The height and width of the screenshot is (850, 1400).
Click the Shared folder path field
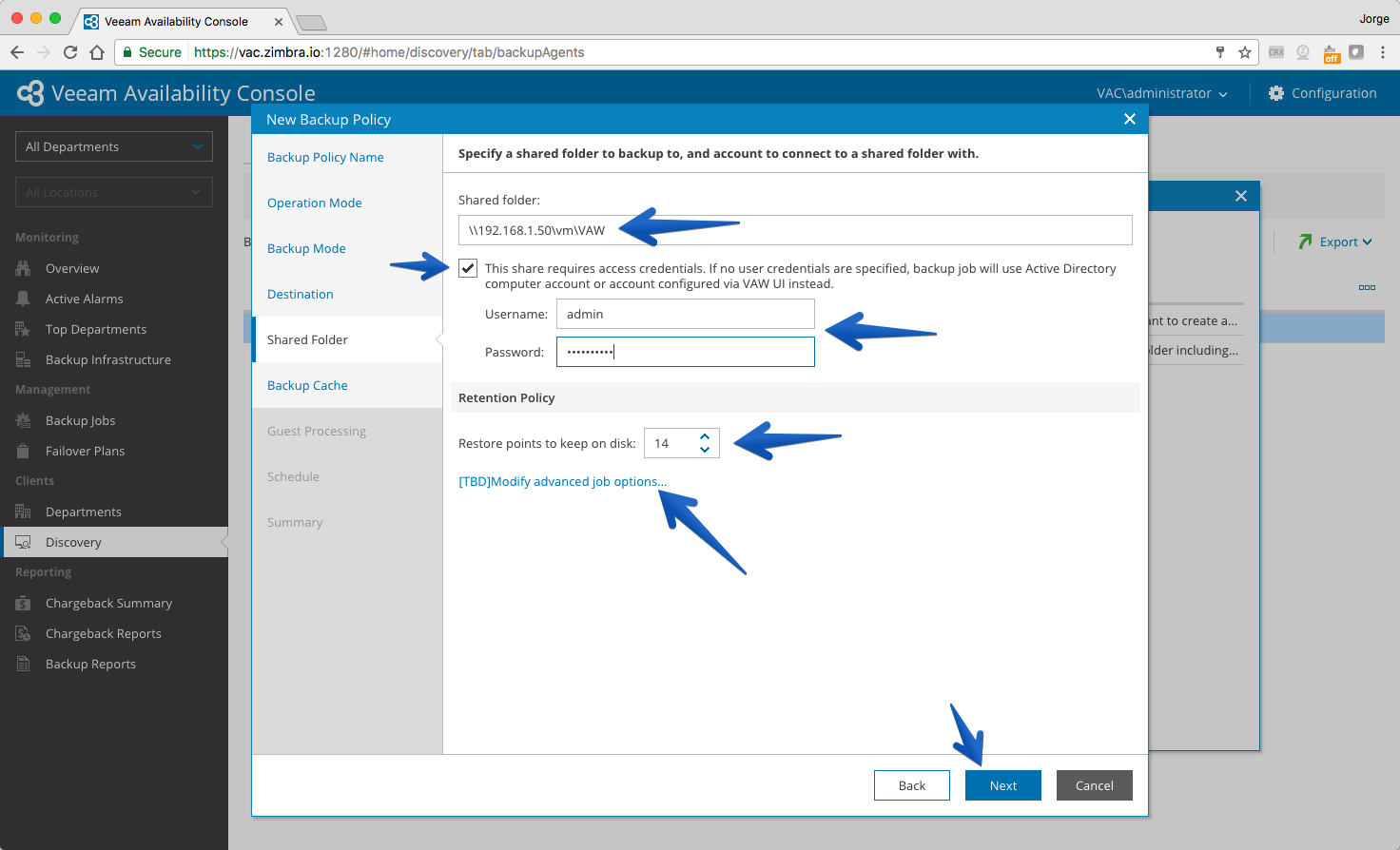795,230
